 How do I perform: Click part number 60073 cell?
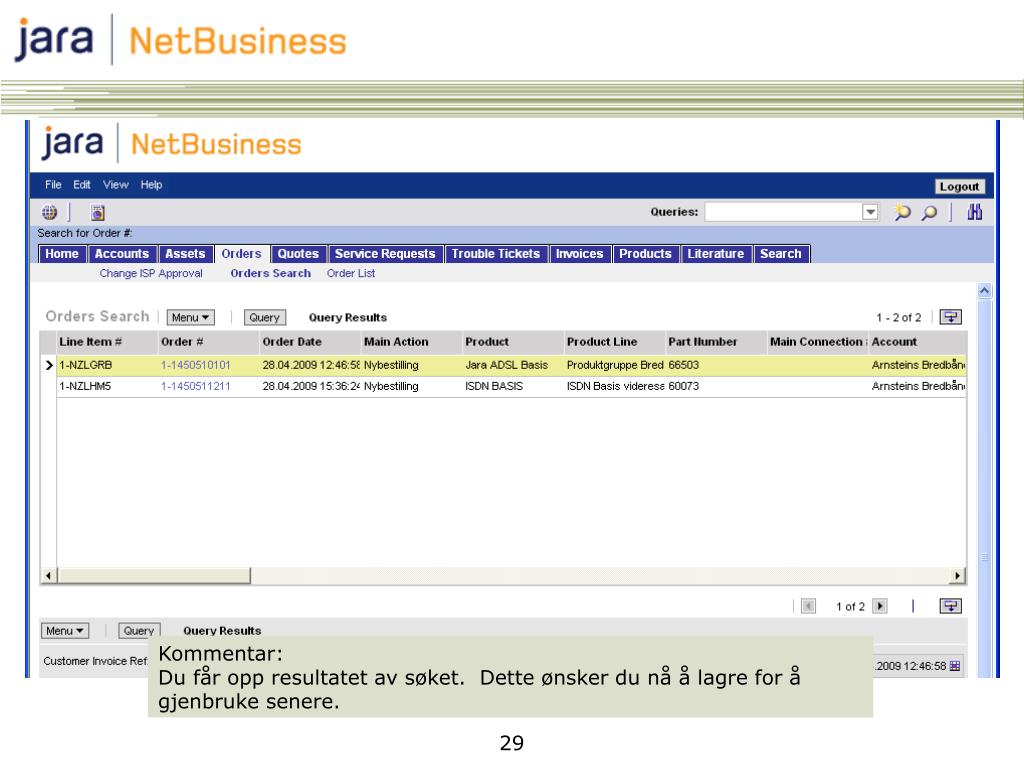683,386
